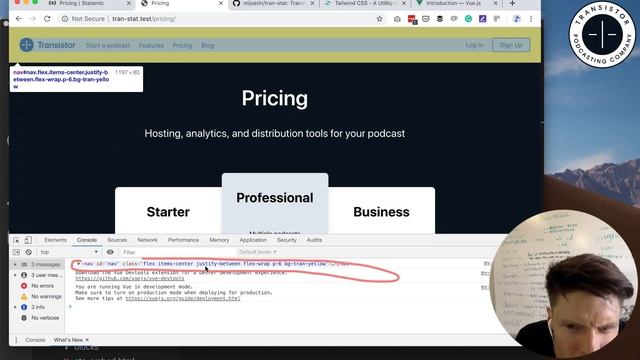640x360 pixels.
Task: Select the Console DevTools tab
Action: point(87,240)
